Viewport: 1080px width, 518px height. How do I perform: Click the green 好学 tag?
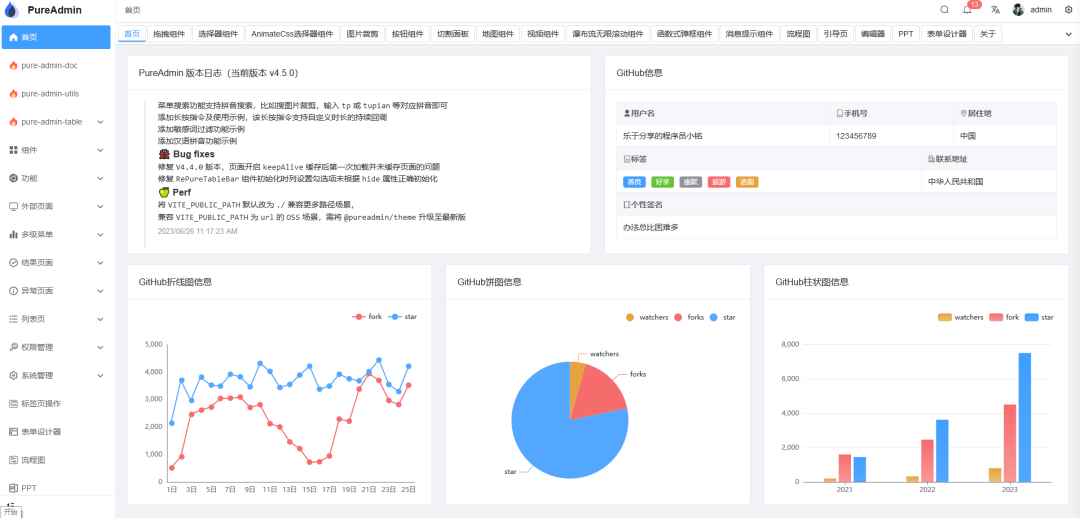(662, 182)
